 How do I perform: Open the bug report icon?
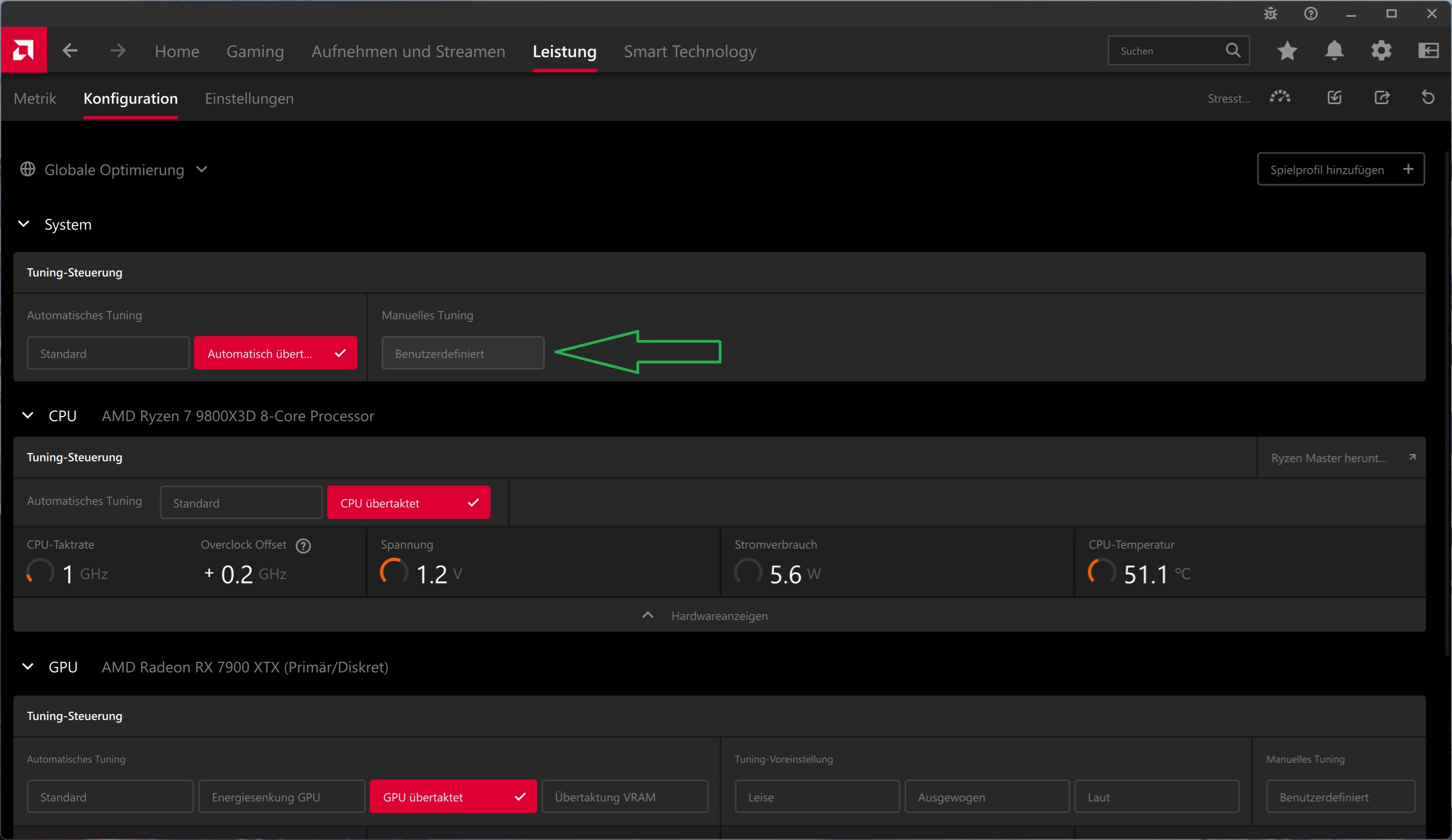point(1270,14)
